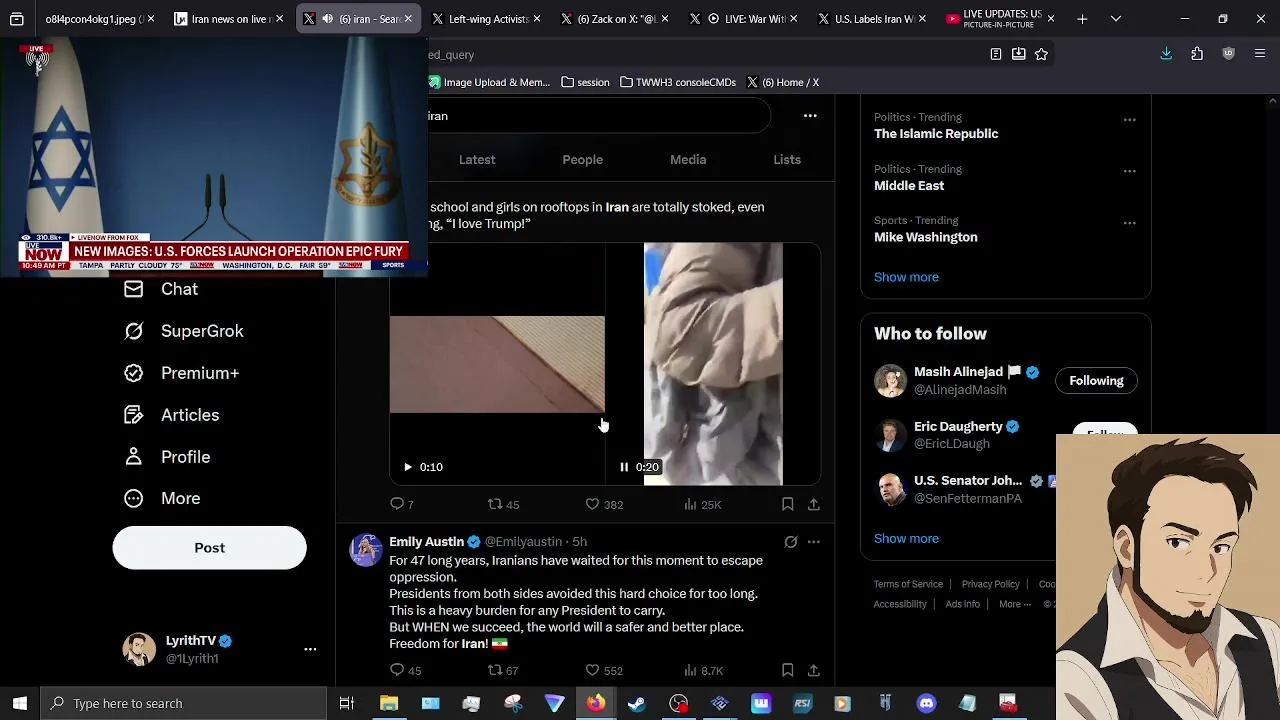Open options for The Islamic Republic trend
The width and height of the screenshot is (1280, 720).
pos(1130,119)
